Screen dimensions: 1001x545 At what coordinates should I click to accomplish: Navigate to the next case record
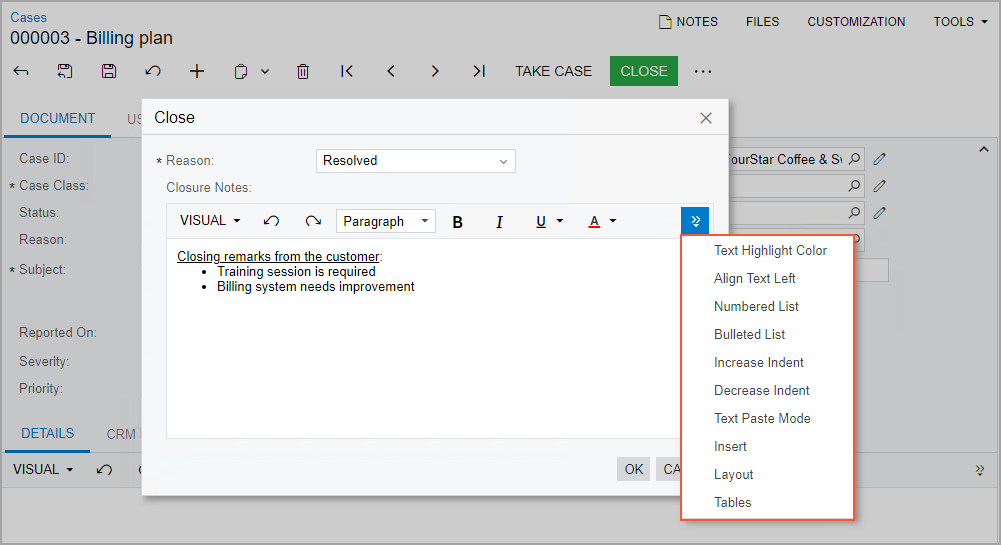(x=435, y=71)
